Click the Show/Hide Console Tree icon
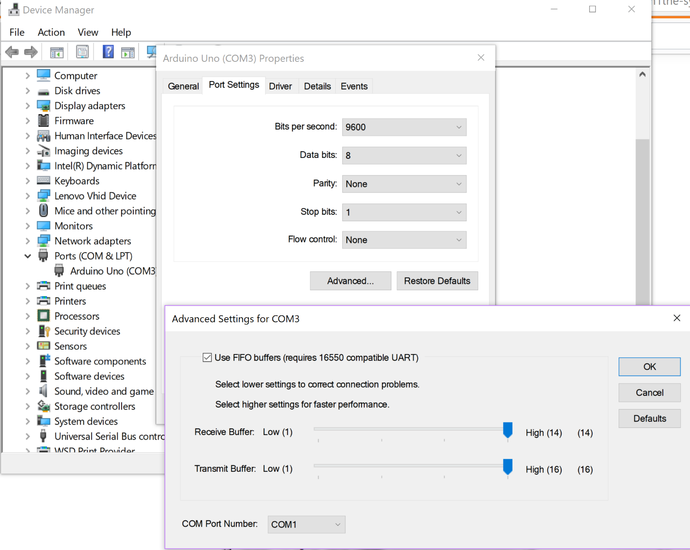This screenshot has height=550, width=690. (57, 52)
